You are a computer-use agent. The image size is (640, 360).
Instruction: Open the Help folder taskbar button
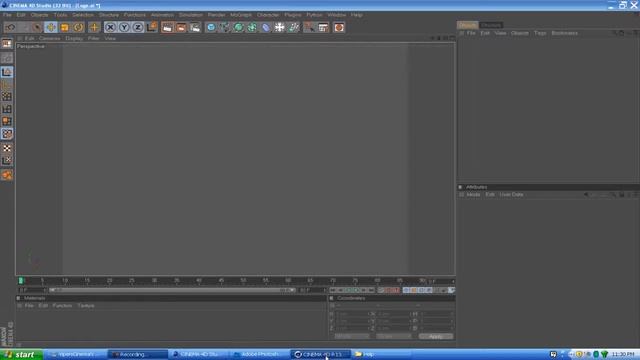[380, 354]
